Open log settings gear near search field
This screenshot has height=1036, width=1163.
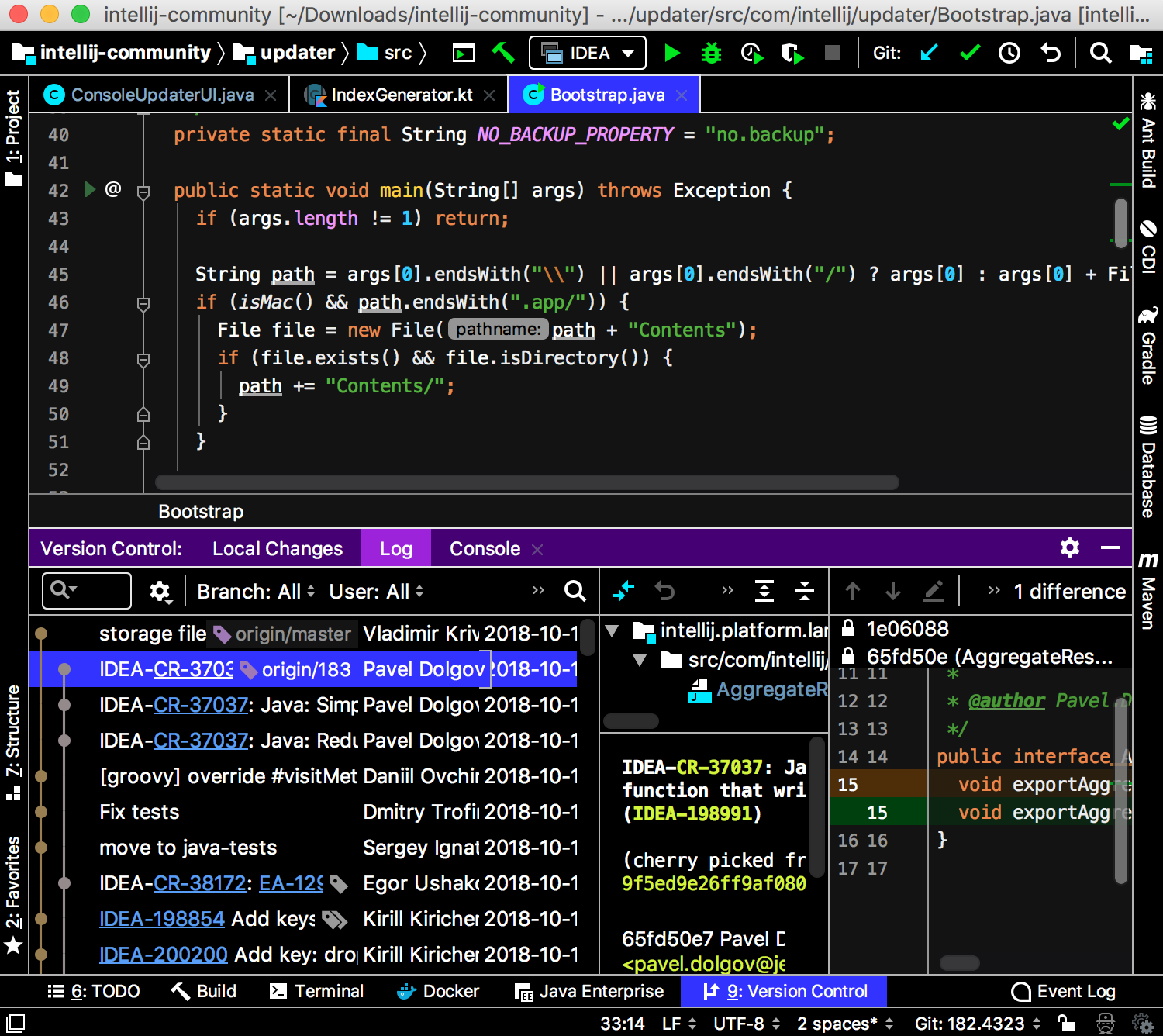pos(160,592)
